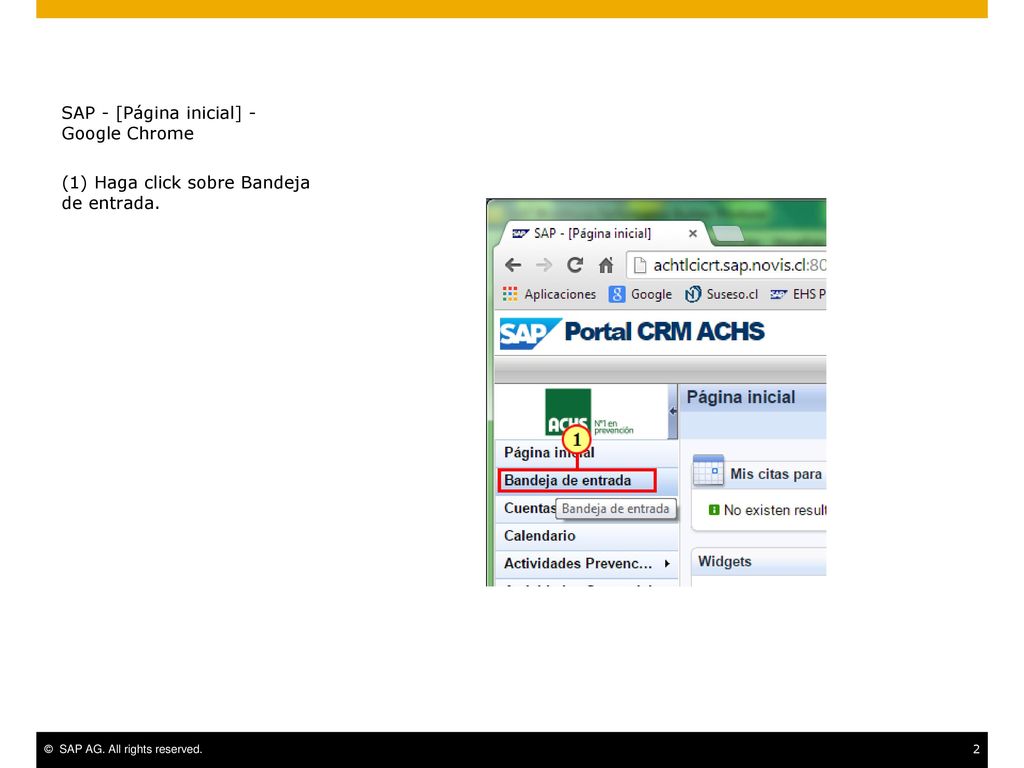Screen dimensions: 1024x768
Task: Open the Suseso.cl bookmark
Action: click(x=722, y=295)
